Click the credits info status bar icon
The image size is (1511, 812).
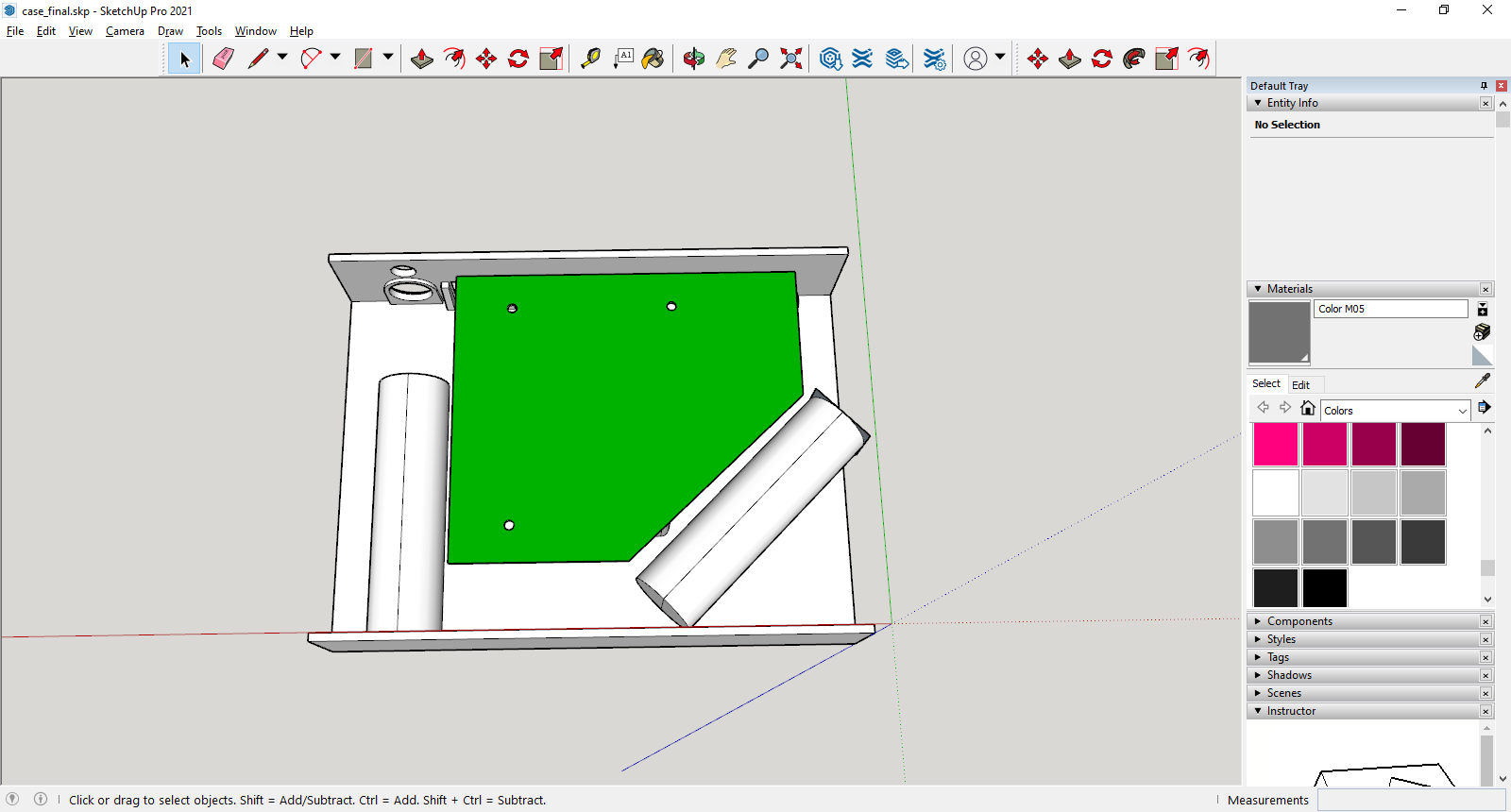coord(41,799)
